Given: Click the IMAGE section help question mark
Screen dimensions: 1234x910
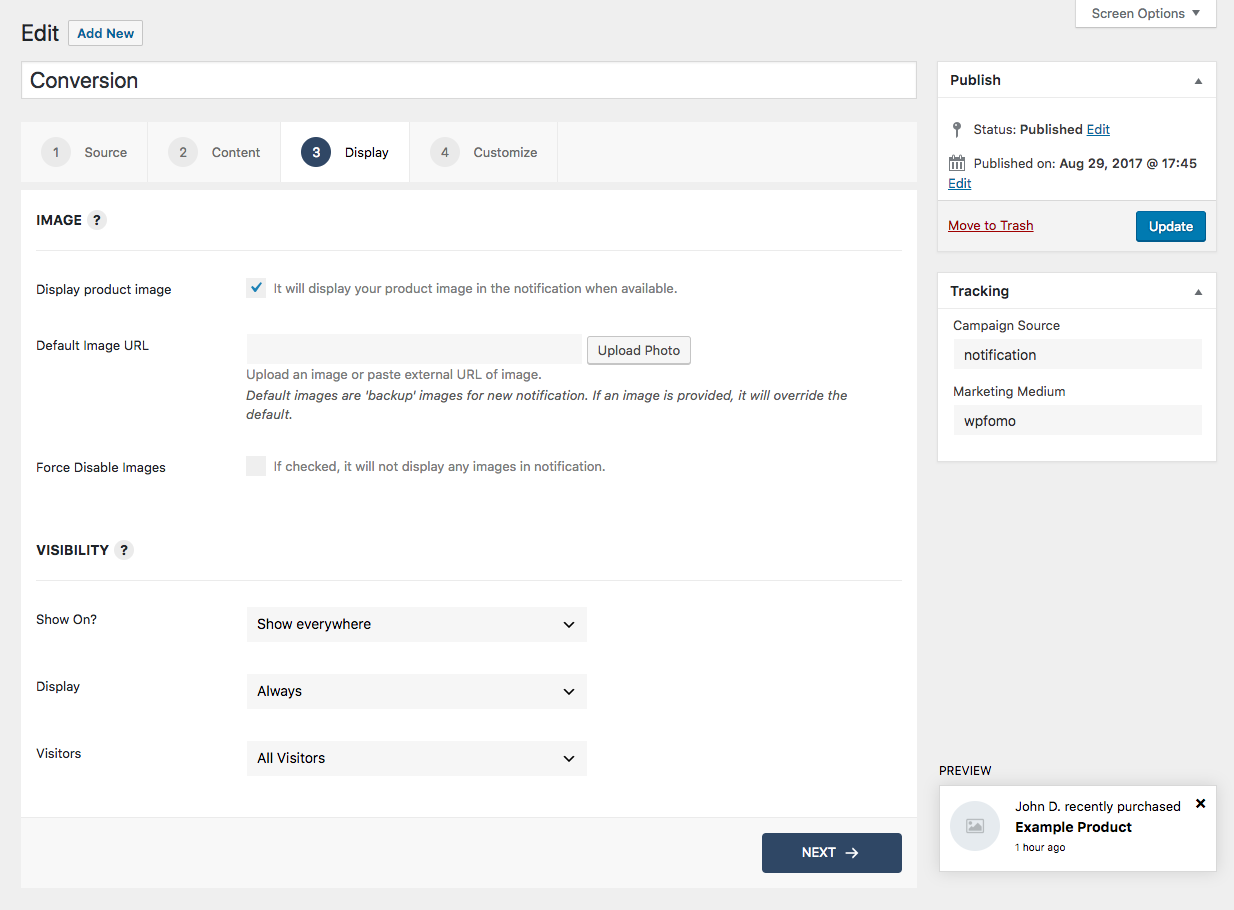Looking at the screenshot, I should 96,220.
